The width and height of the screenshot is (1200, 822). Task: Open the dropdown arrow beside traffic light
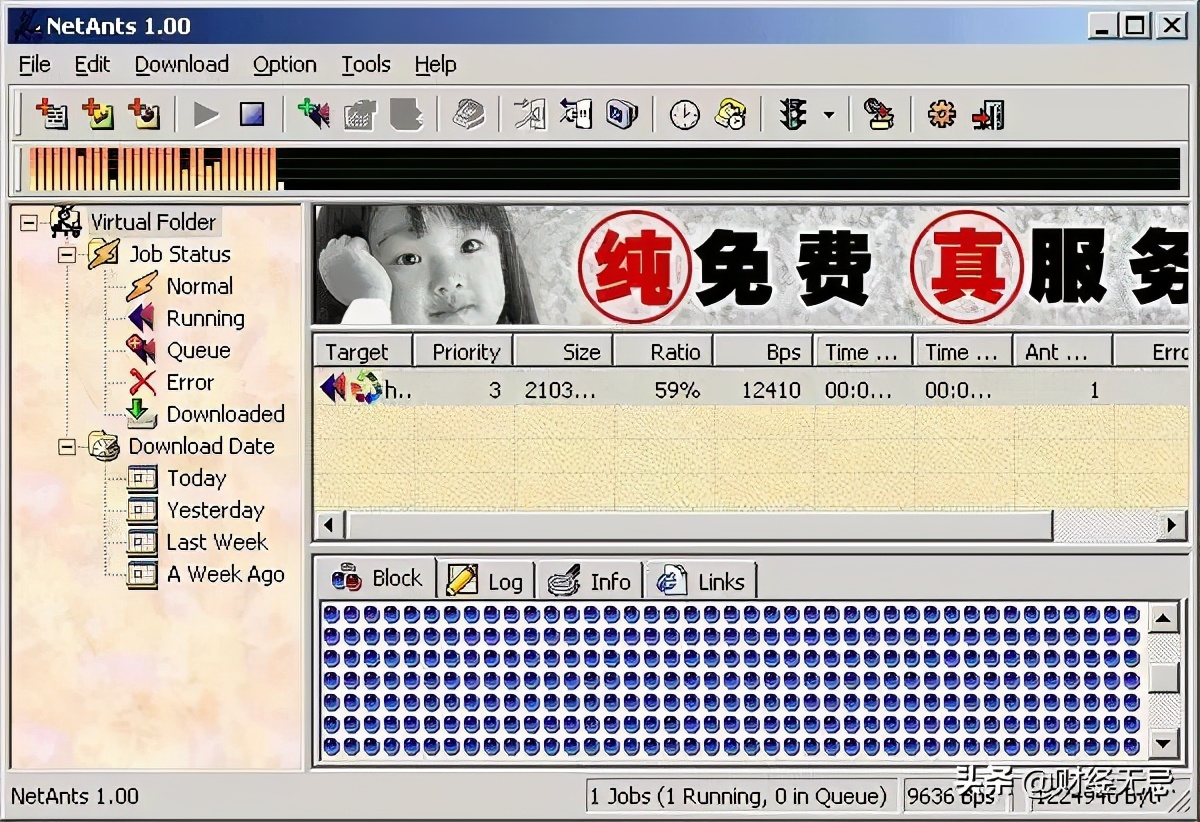coord(828,115)
